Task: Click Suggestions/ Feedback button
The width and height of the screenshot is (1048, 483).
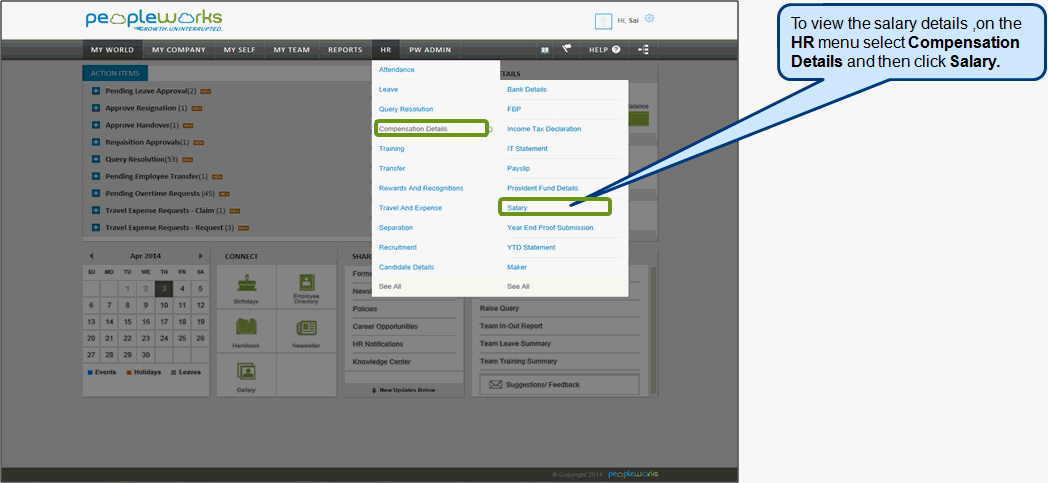Action: coord(559,384)
